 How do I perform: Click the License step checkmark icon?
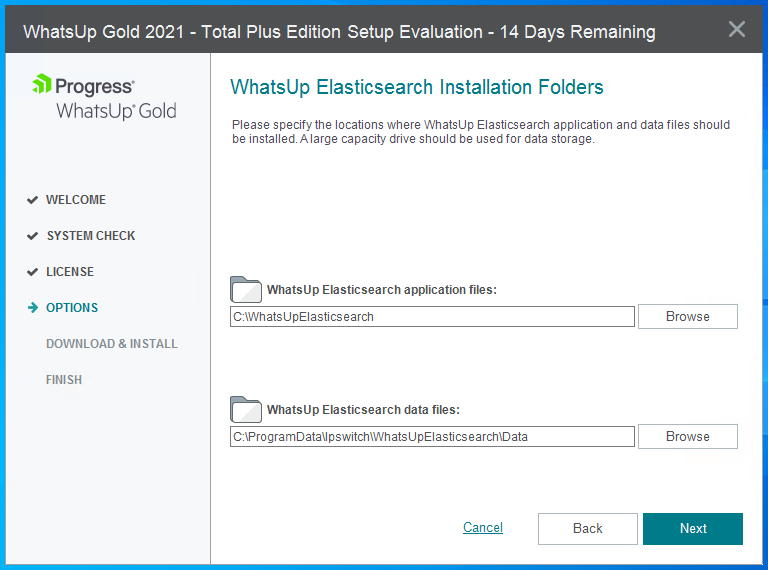coord(32,272)
